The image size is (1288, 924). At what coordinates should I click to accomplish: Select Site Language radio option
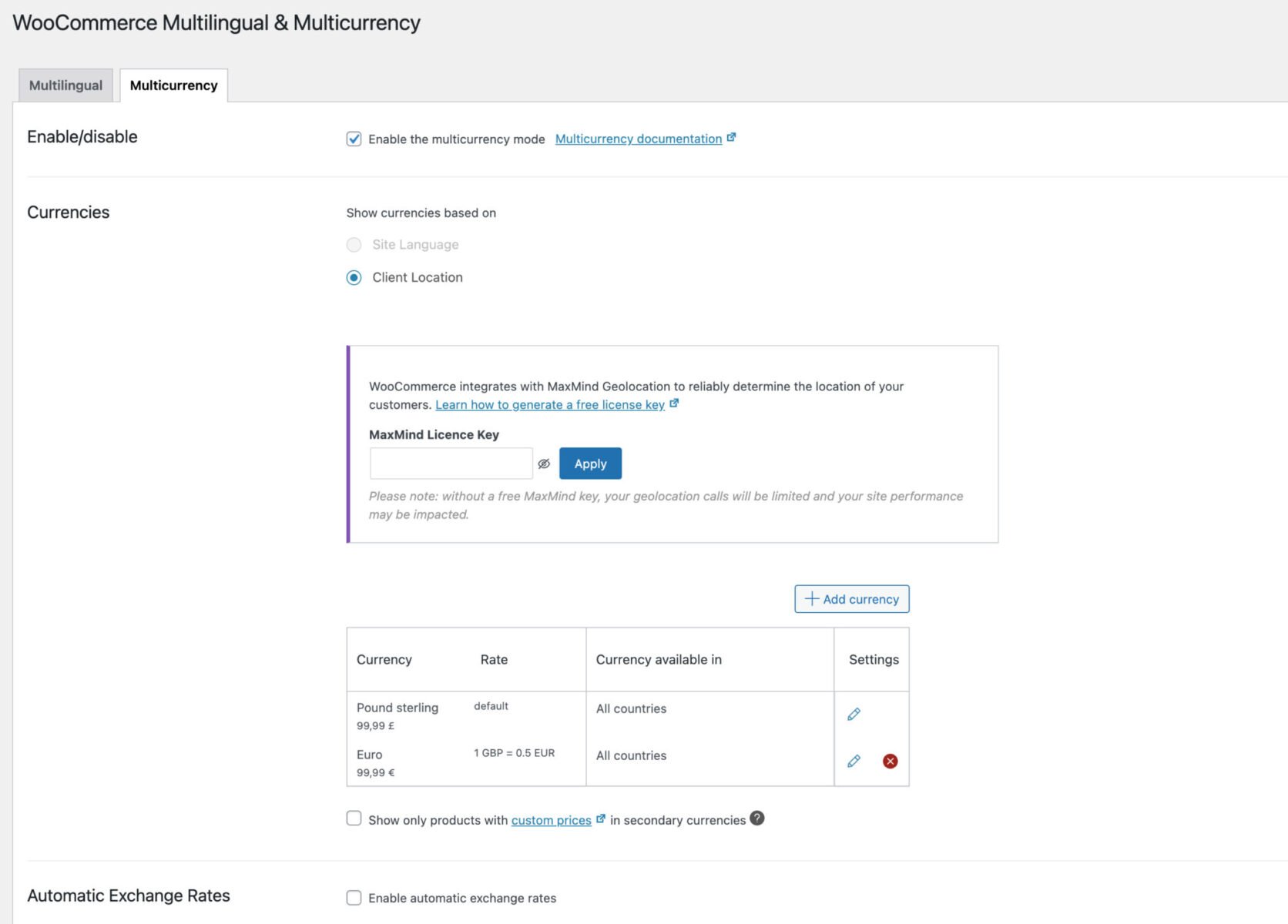click(354, 245)
